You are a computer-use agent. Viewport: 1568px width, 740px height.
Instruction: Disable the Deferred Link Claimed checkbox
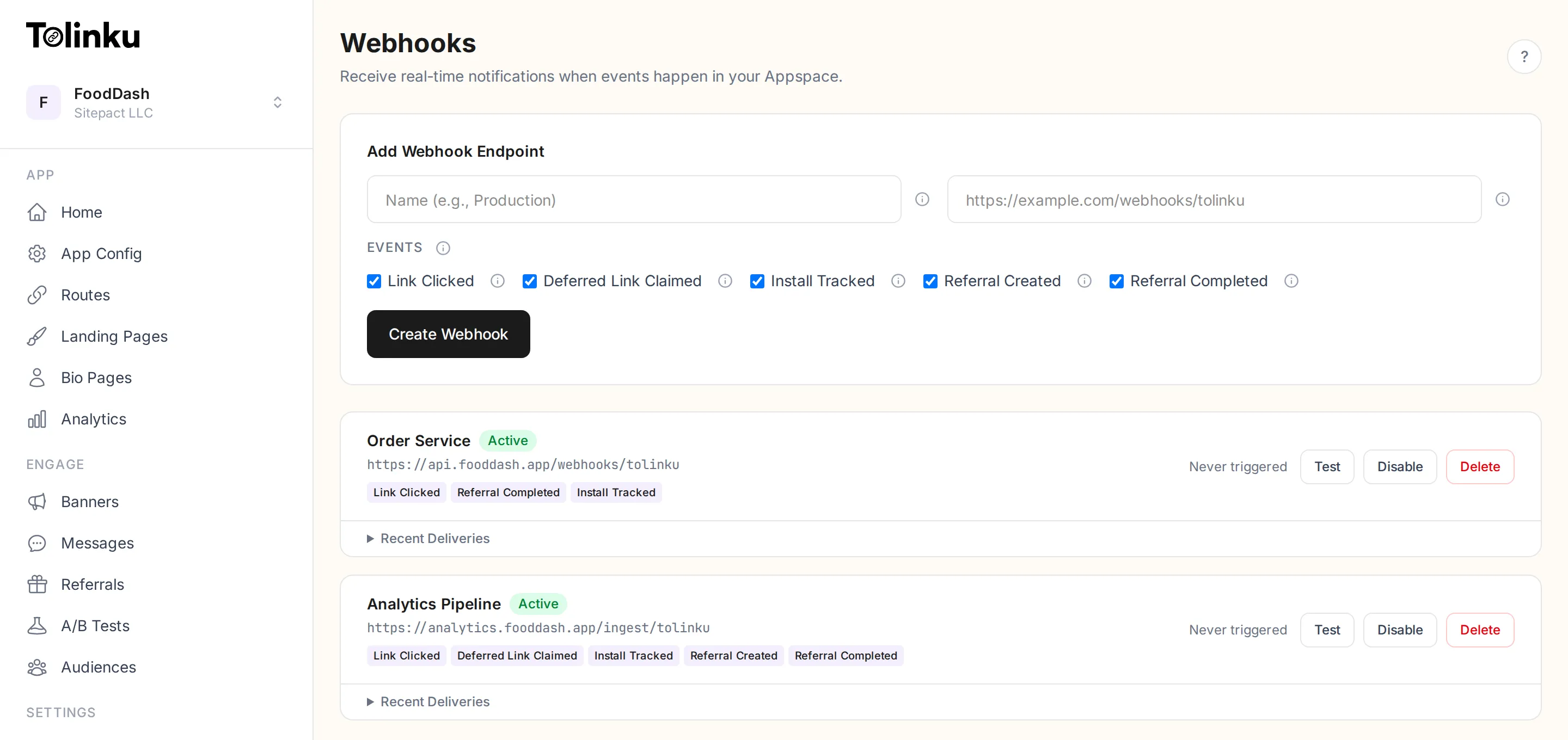(x=529, y=281)
